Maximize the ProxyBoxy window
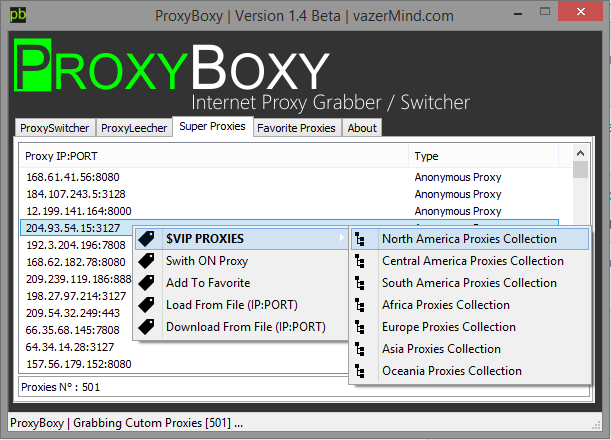The image size is (611, 440). (545, 12)
